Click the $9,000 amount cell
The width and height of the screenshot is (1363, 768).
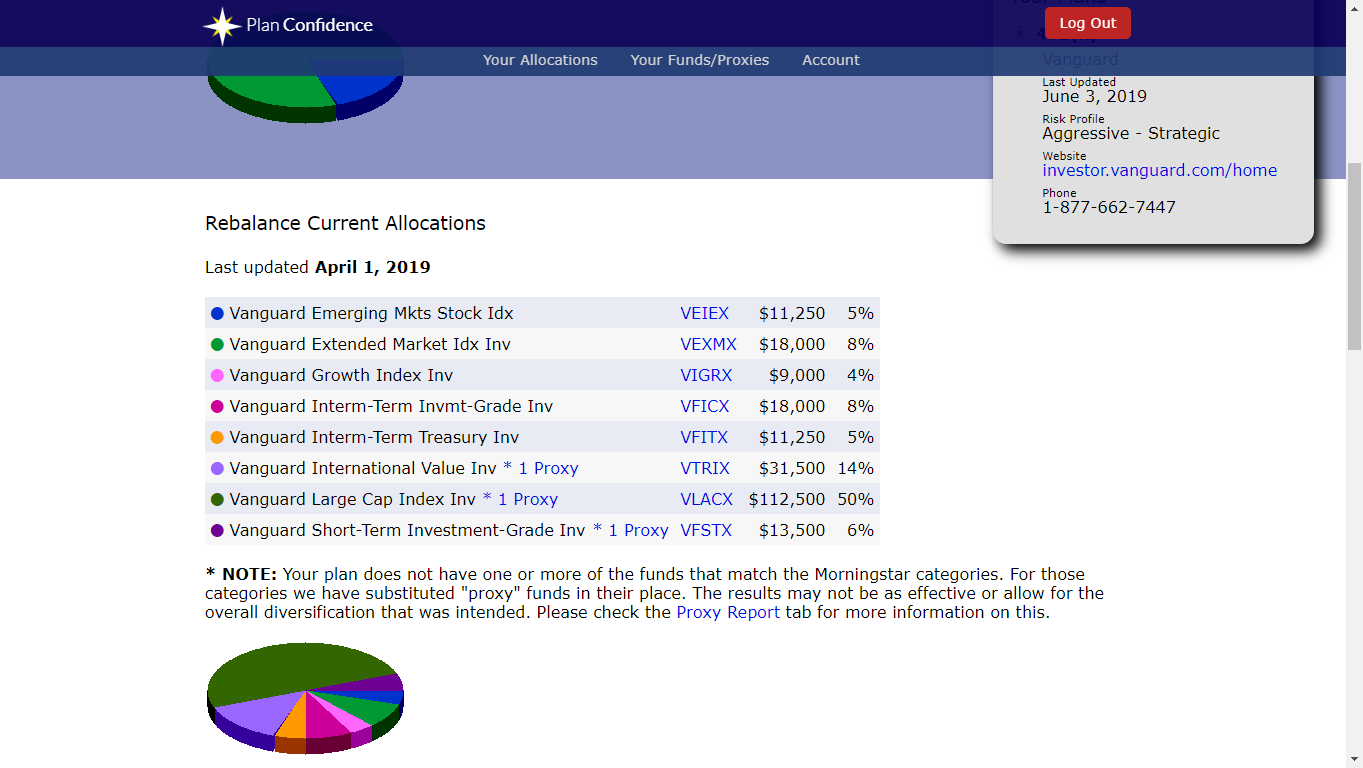click(797, 375)
